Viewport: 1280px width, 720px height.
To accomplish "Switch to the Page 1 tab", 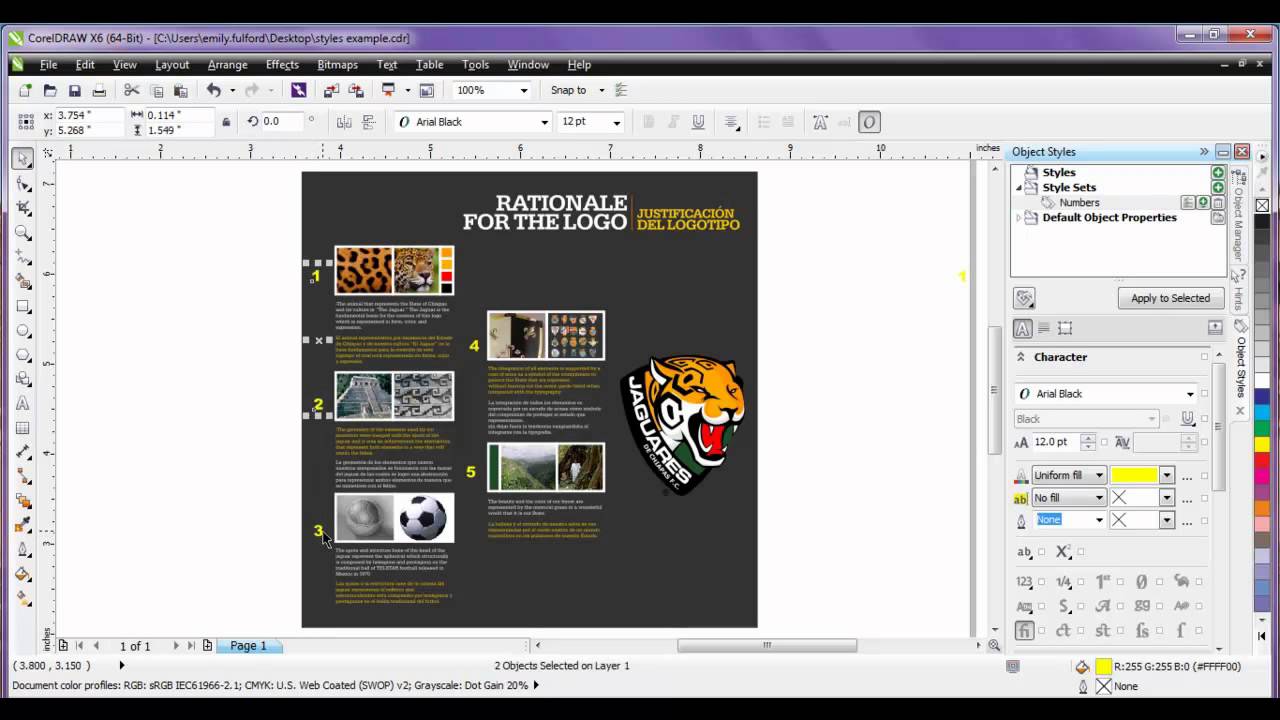I will pyautogui.click(x=248, y=646).
